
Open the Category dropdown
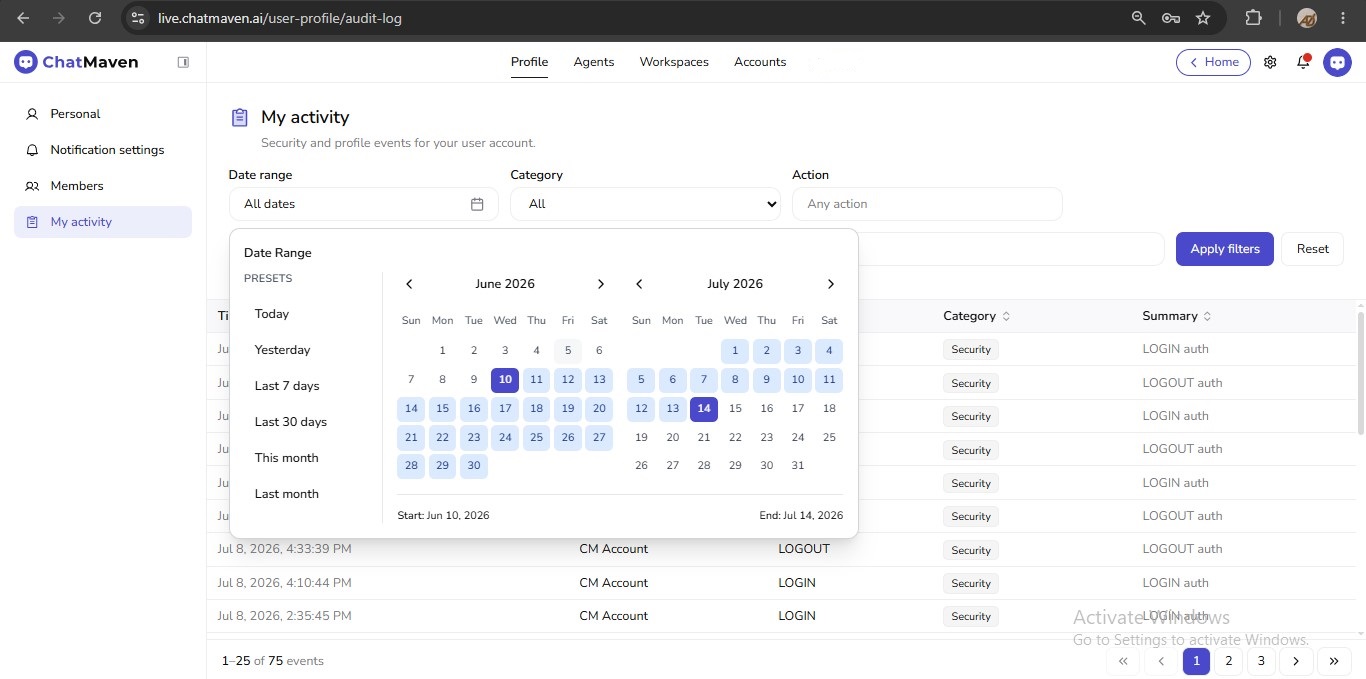point(645,204)
